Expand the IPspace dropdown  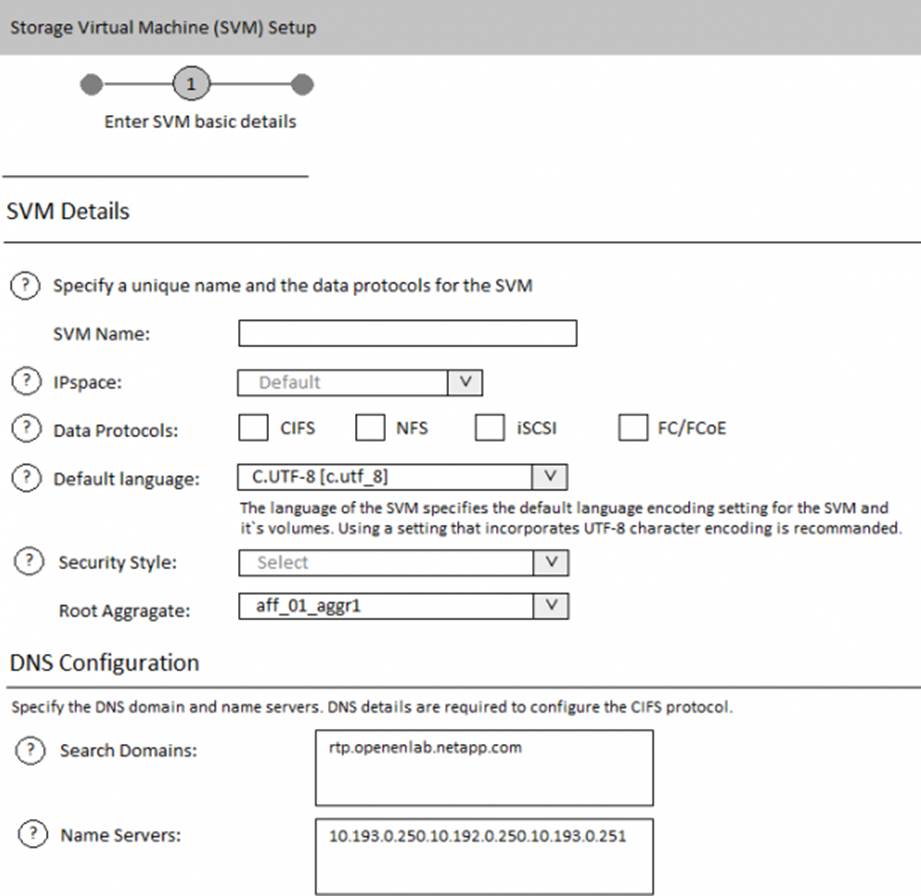tap(464, 382)
